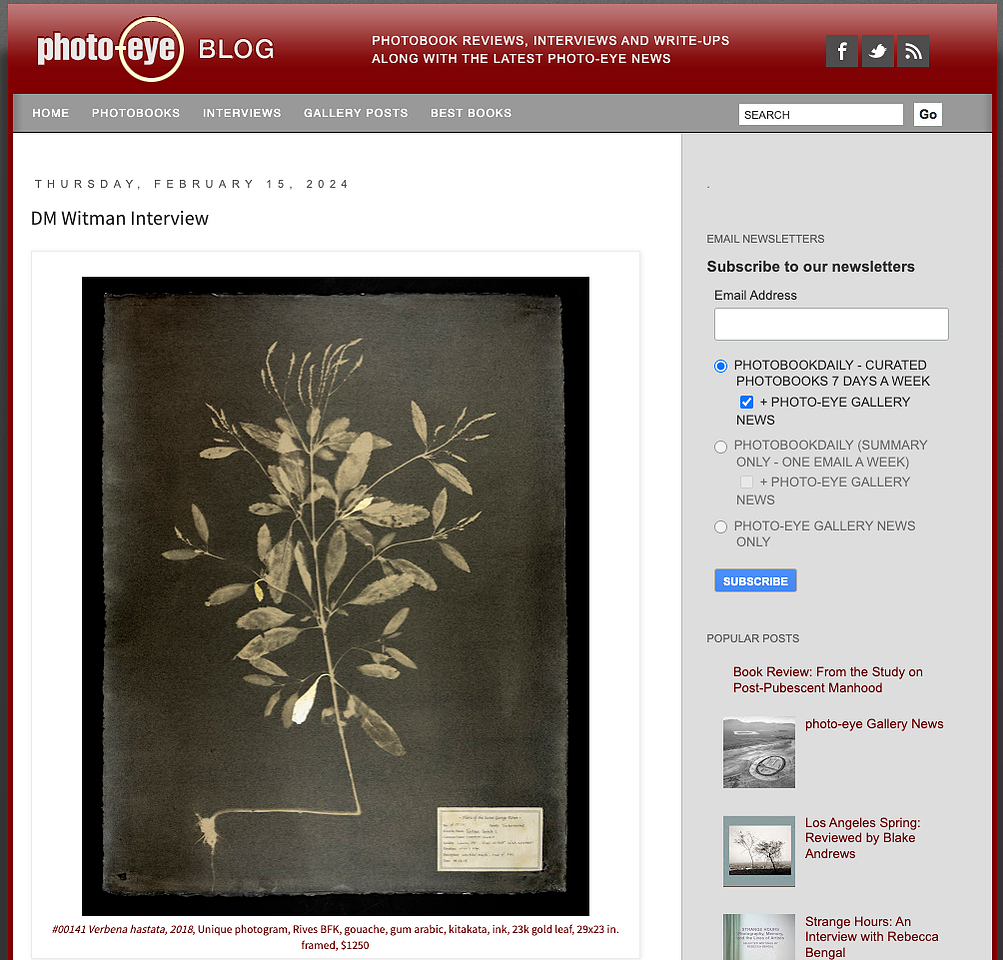
Task: Open the photo-eye Facebook page icon
Action: point(842,51)
